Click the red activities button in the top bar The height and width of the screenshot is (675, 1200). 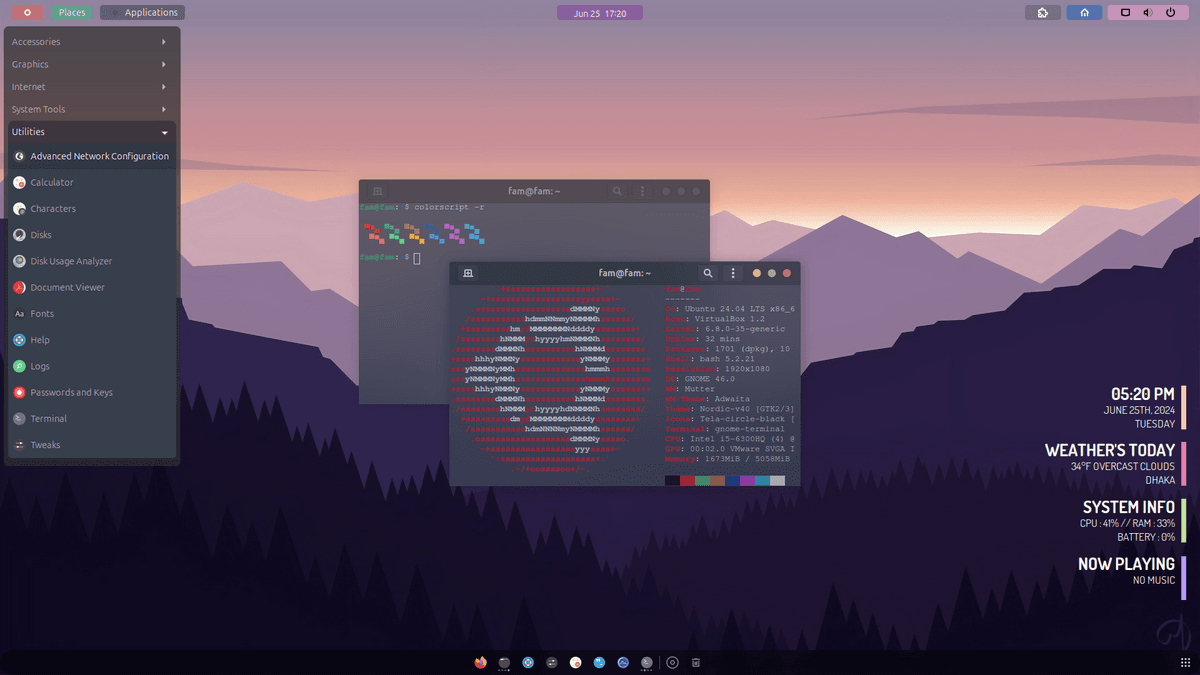(27, 13)
